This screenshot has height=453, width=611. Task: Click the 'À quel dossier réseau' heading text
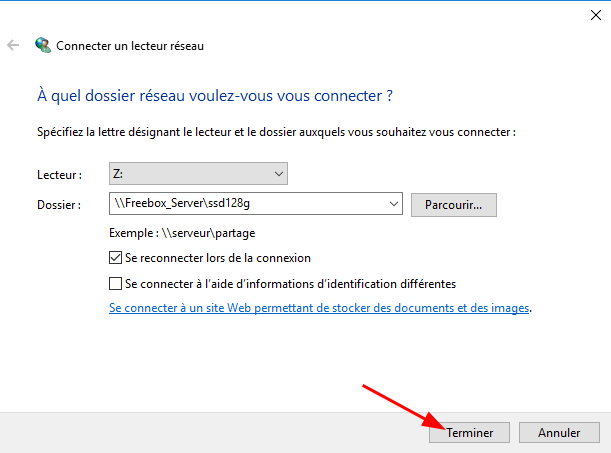(x=214, y=97)
